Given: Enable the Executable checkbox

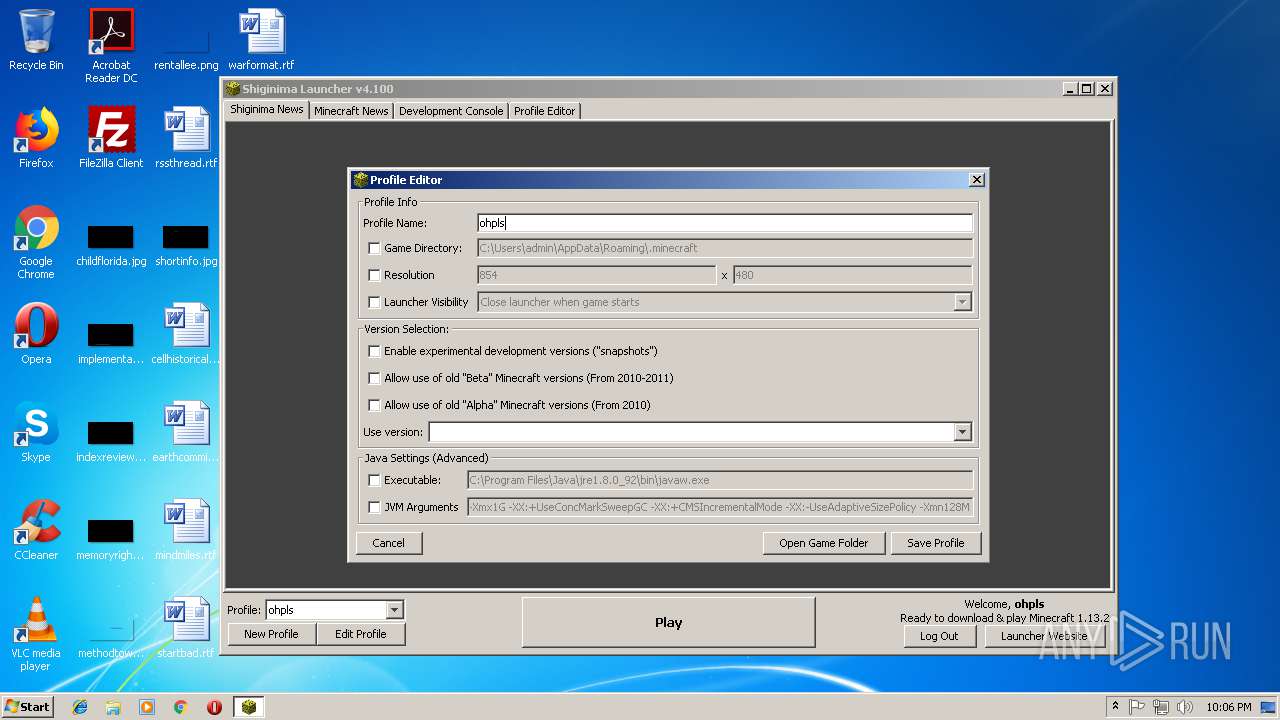Looking at the screenshot, I should pyautogui.click(x=374, y=480).
